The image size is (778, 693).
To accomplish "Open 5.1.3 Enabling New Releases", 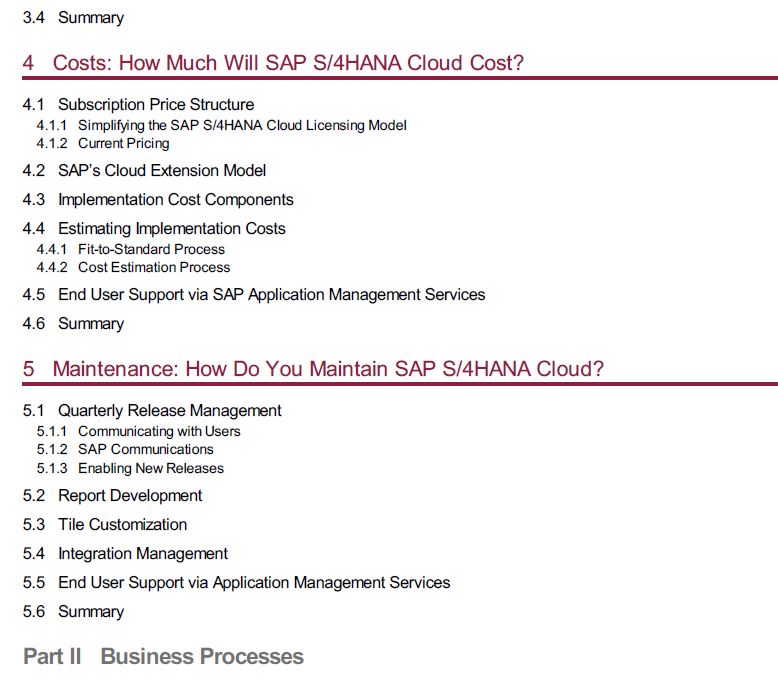I will pyautogui.click(x=130, y=468).
